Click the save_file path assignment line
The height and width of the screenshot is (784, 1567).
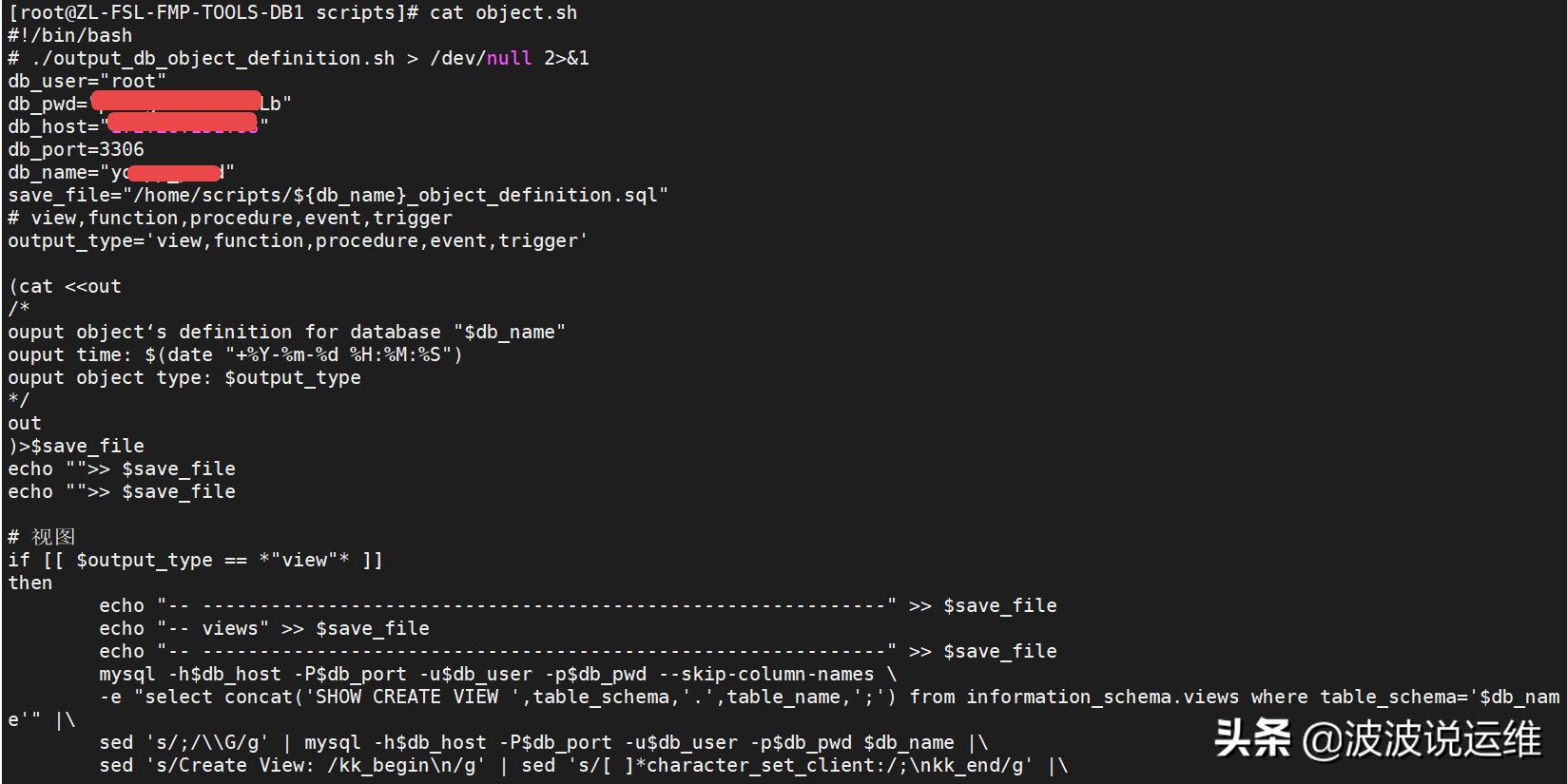pyautogui.click(x=338, y=195)
